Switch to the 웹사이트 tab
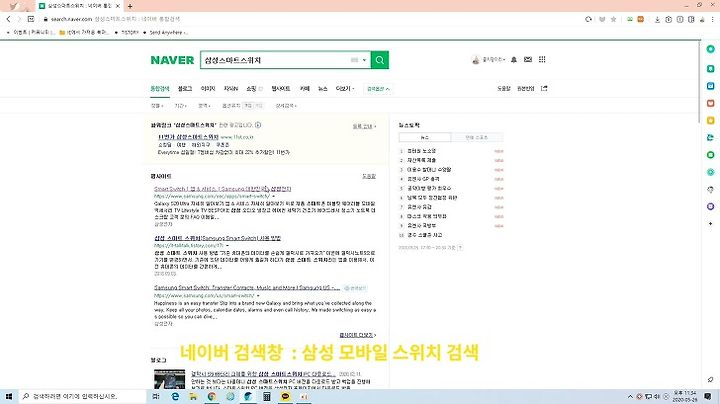The height and width of the screenshot is (404, 720). (281, 89)
